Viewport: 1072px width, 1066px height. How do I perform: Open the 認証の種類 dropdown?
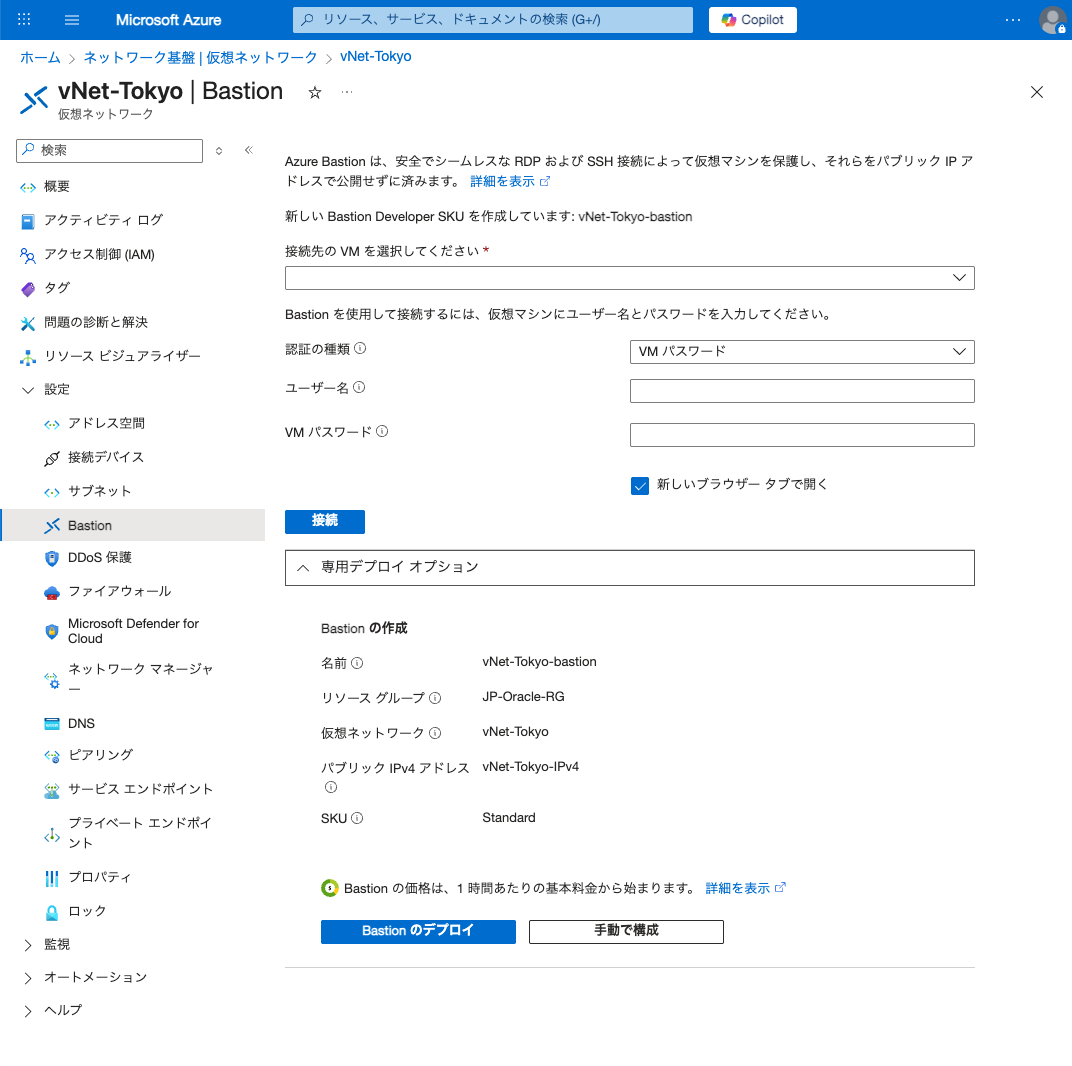click(x=802, y=351)
